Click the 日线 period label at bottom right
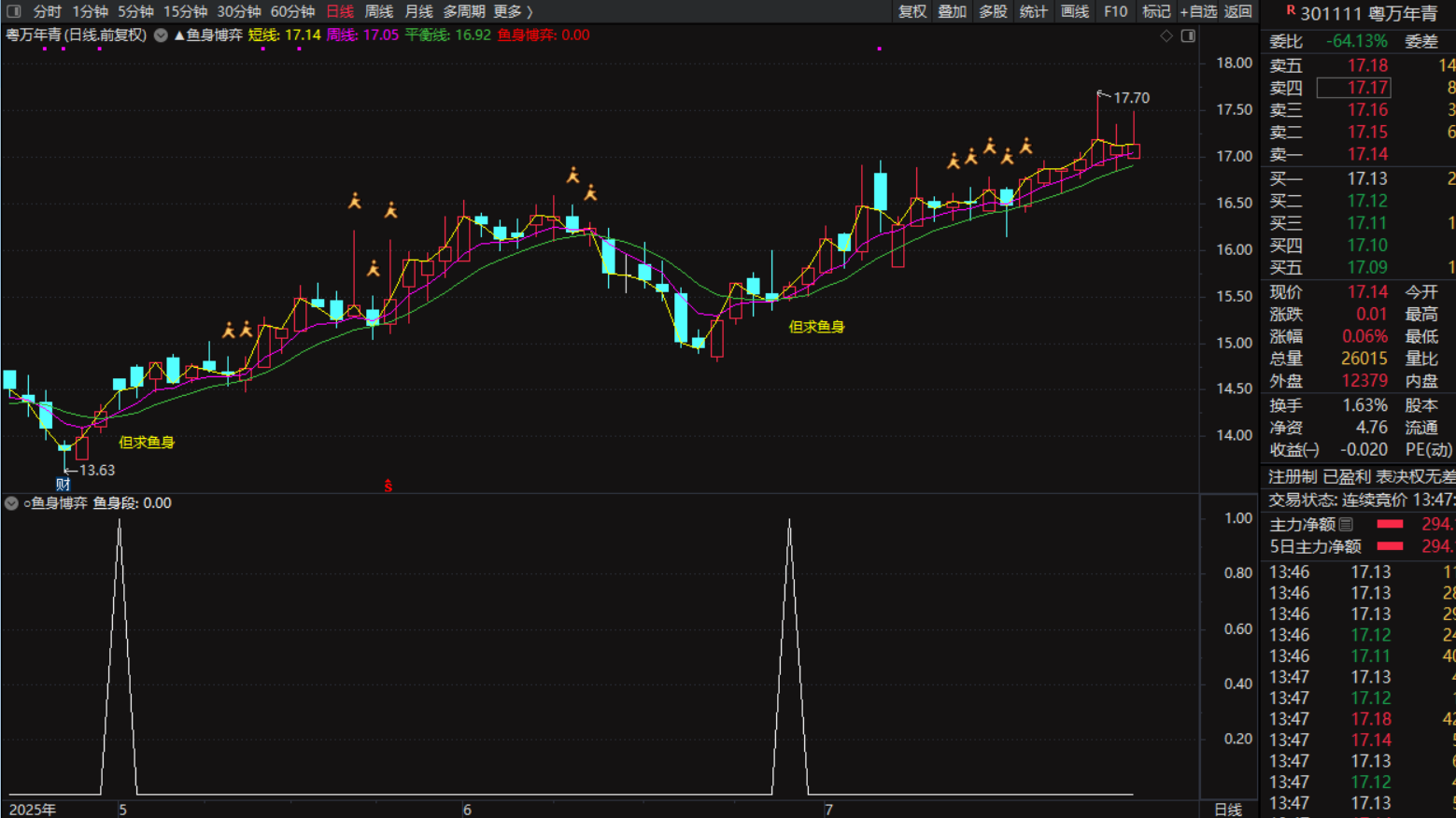This screenshot has width=1456, height=818. 1227,810
